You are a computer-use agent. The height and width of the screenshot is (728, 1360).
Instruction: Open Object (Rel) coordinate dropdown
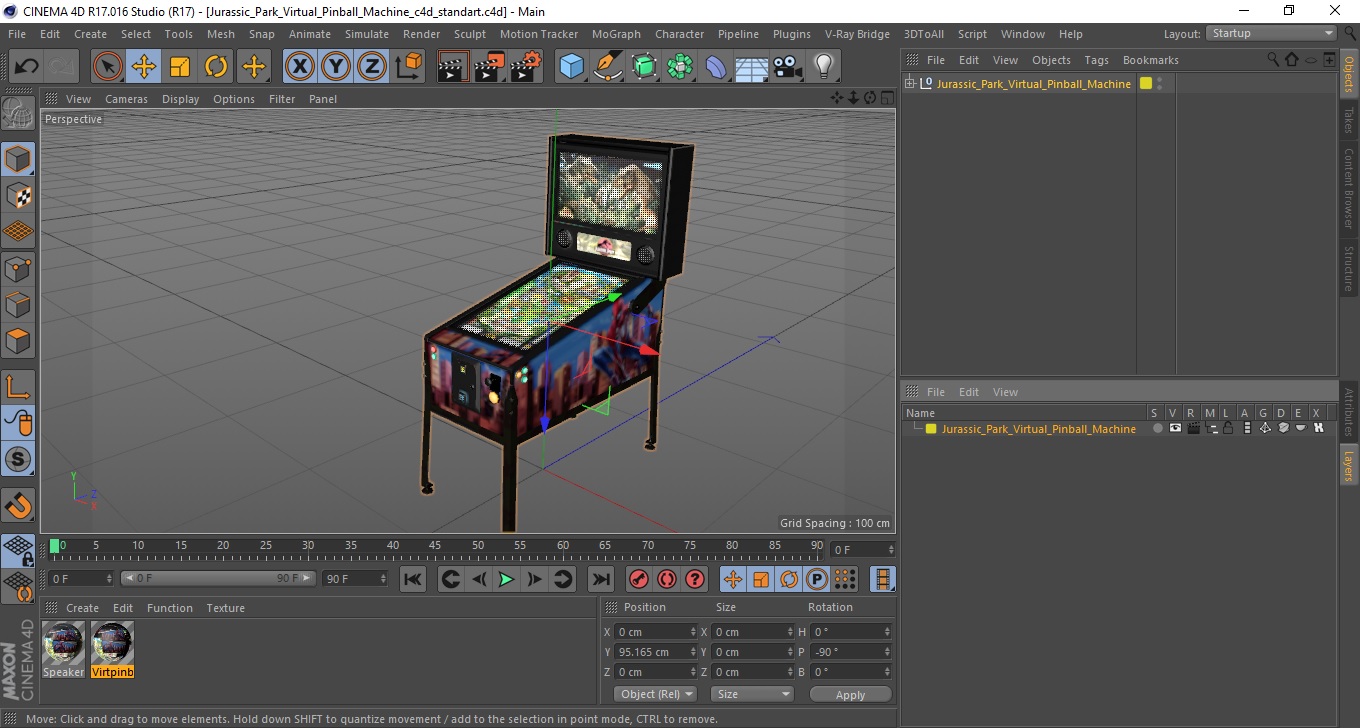tap(655, 694)
